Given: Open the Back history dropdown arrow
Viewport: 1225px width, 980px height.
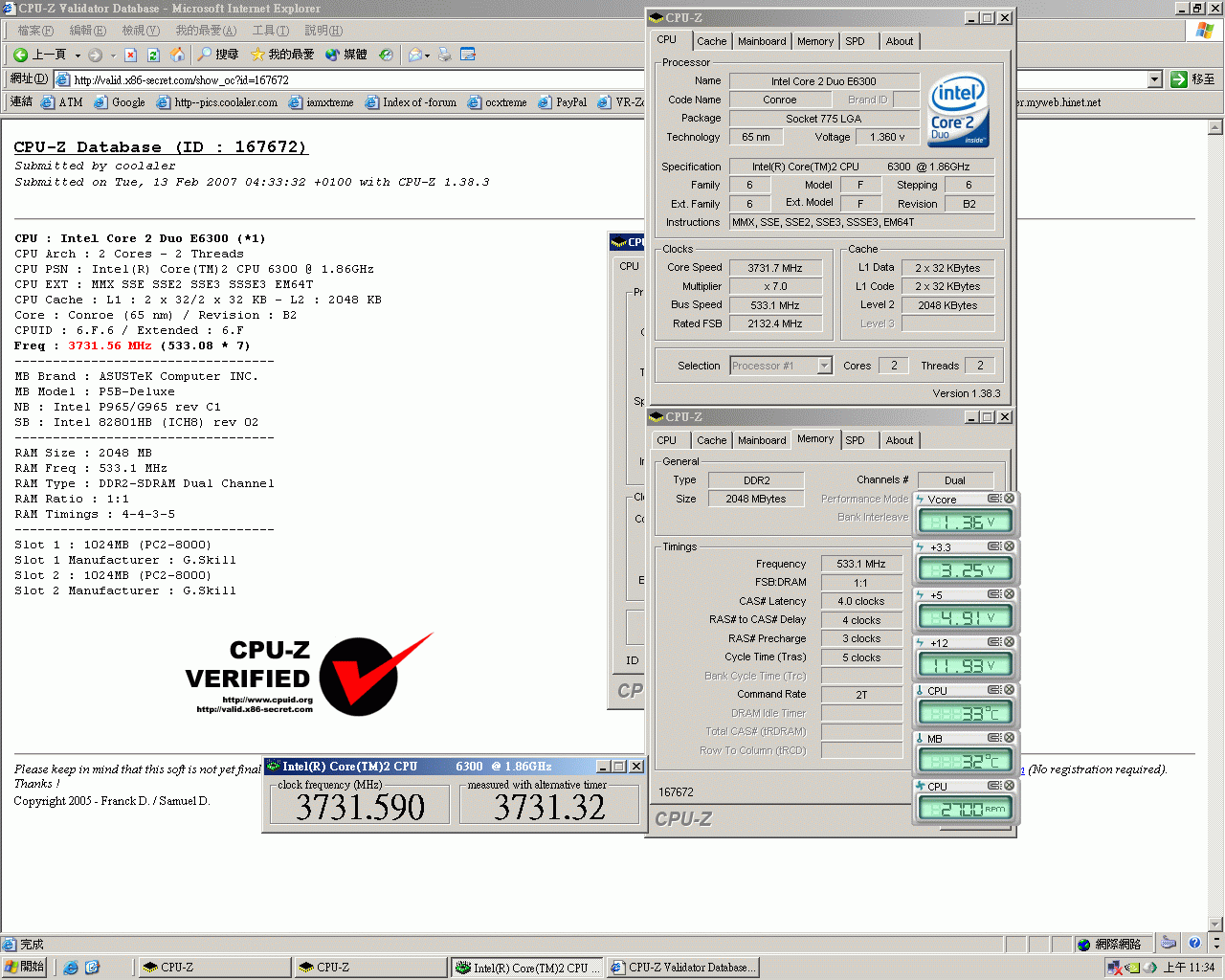Looking at the screenshot, I should pos(78,56).
